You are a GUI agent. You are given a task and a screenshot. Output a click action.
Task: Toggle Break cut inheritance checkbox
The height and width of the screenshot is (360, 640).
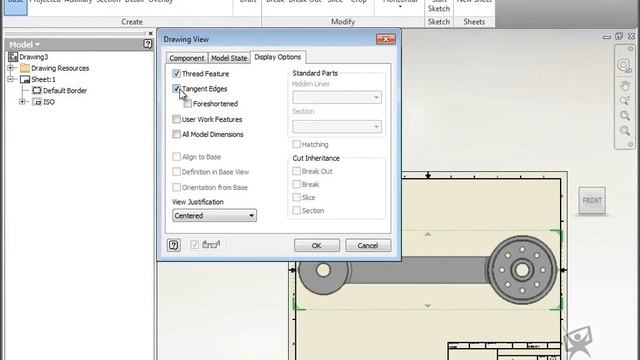297,184
